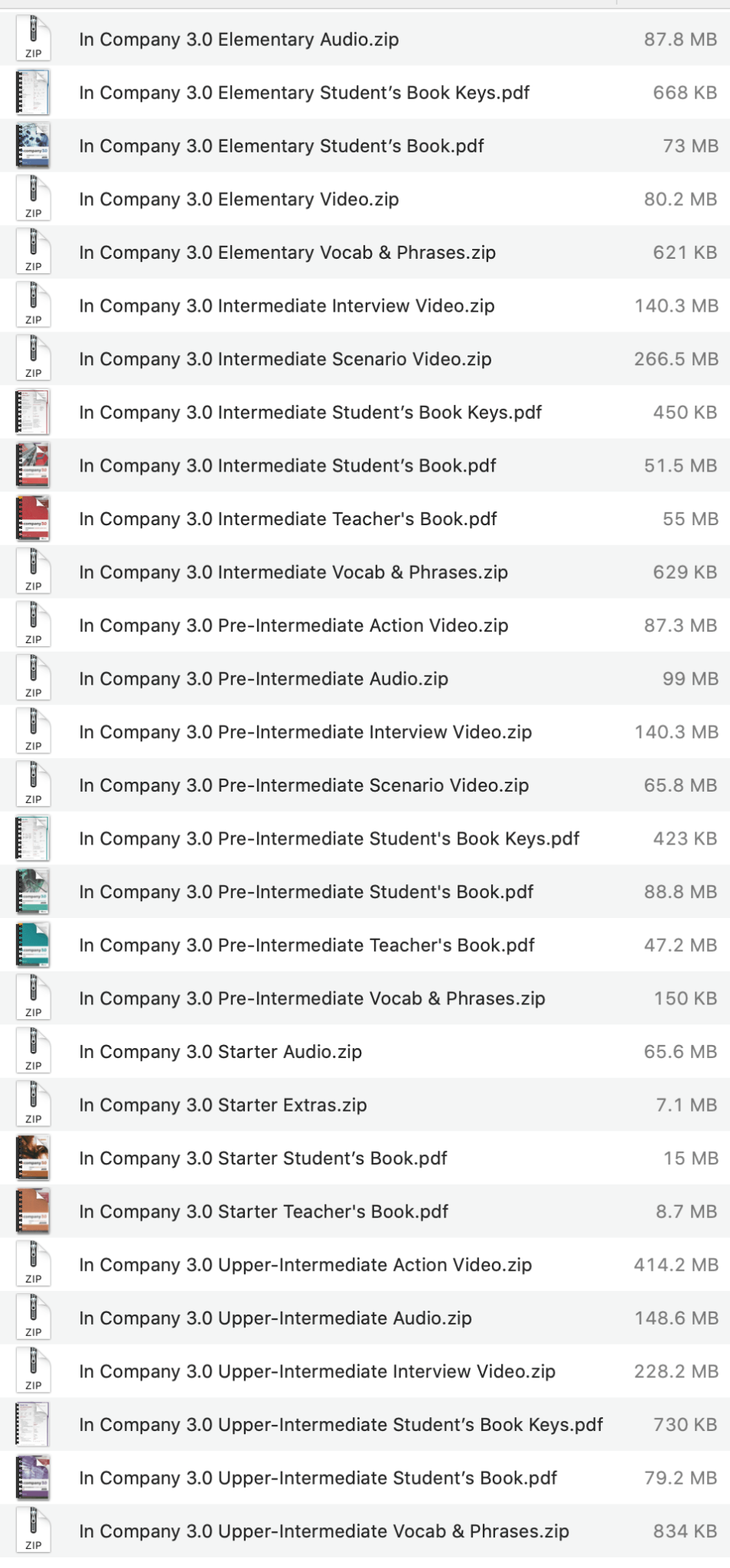Click the ZIP icon for Upper-Intermediate Action Video
Screen dimensions: 730x1568
pyautogui.click(x=32, y=1265)
